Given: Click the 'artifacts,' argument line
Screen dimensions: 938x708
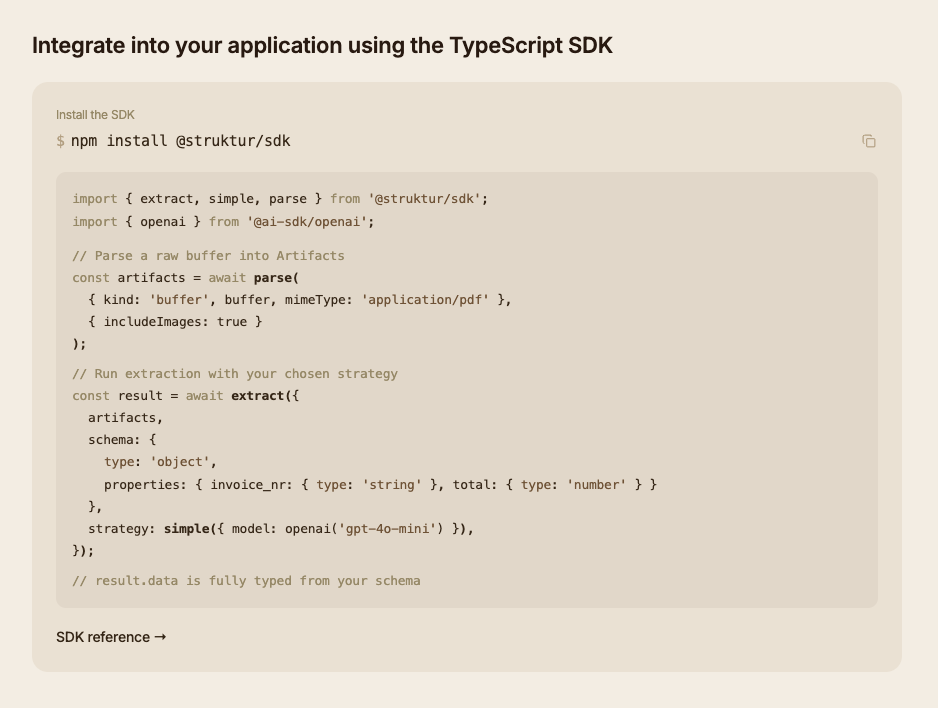Looking at the screenshot, I should tap(126, 418).
